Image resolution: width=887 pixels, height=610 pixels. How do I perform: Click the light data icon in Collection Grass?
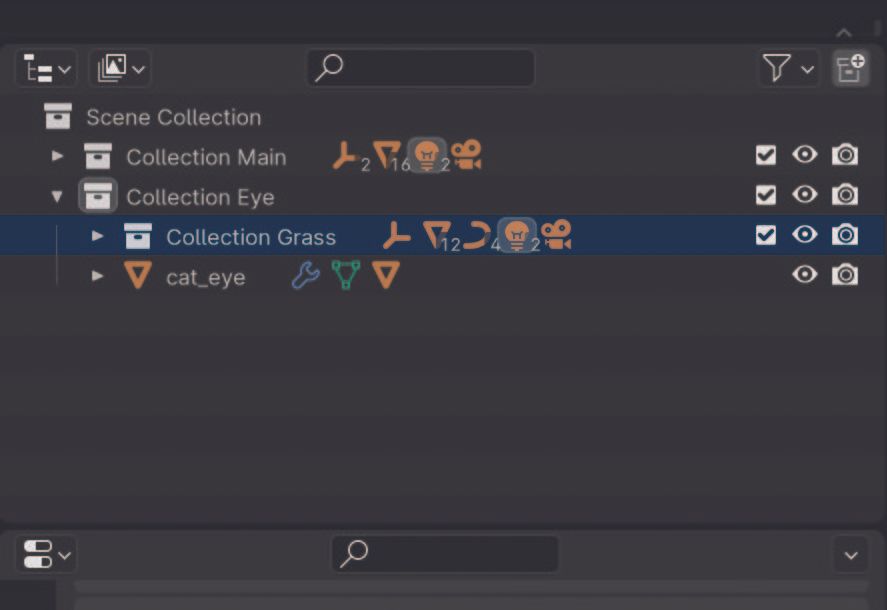517,235
